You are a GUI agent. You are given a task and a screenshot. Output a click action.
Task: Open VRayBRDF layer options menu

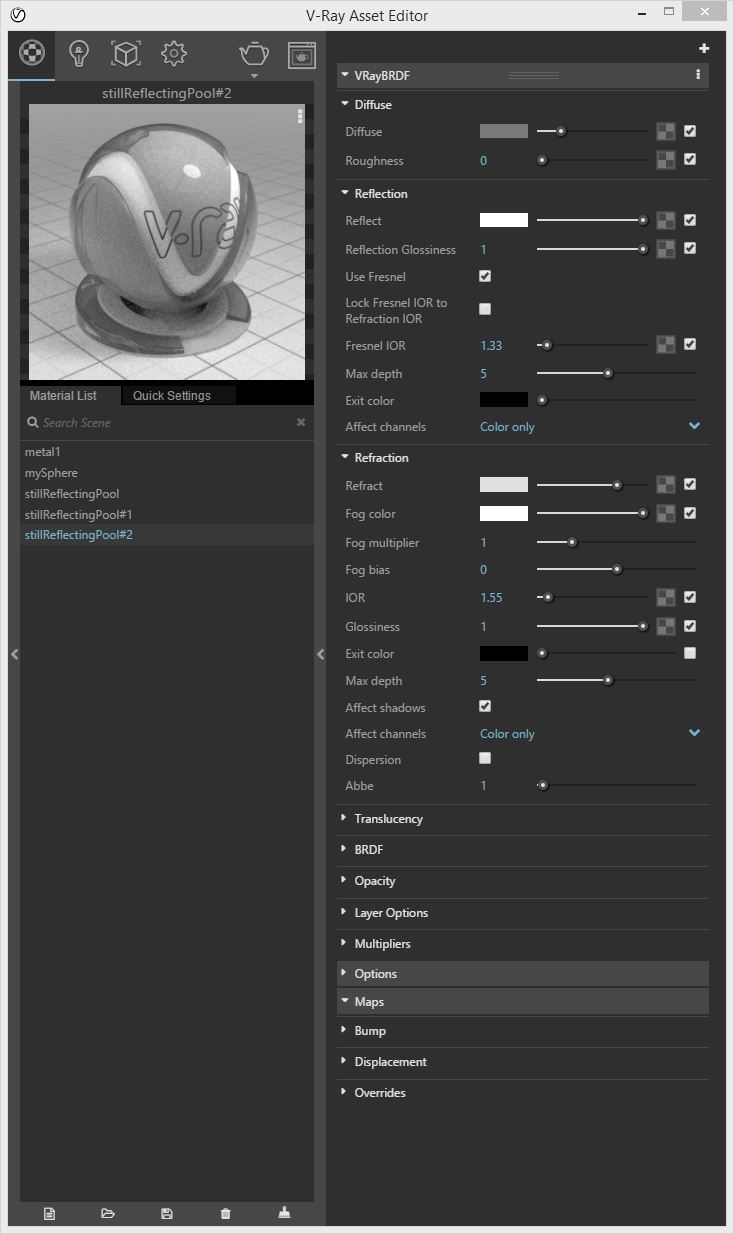tap(698, 75)
